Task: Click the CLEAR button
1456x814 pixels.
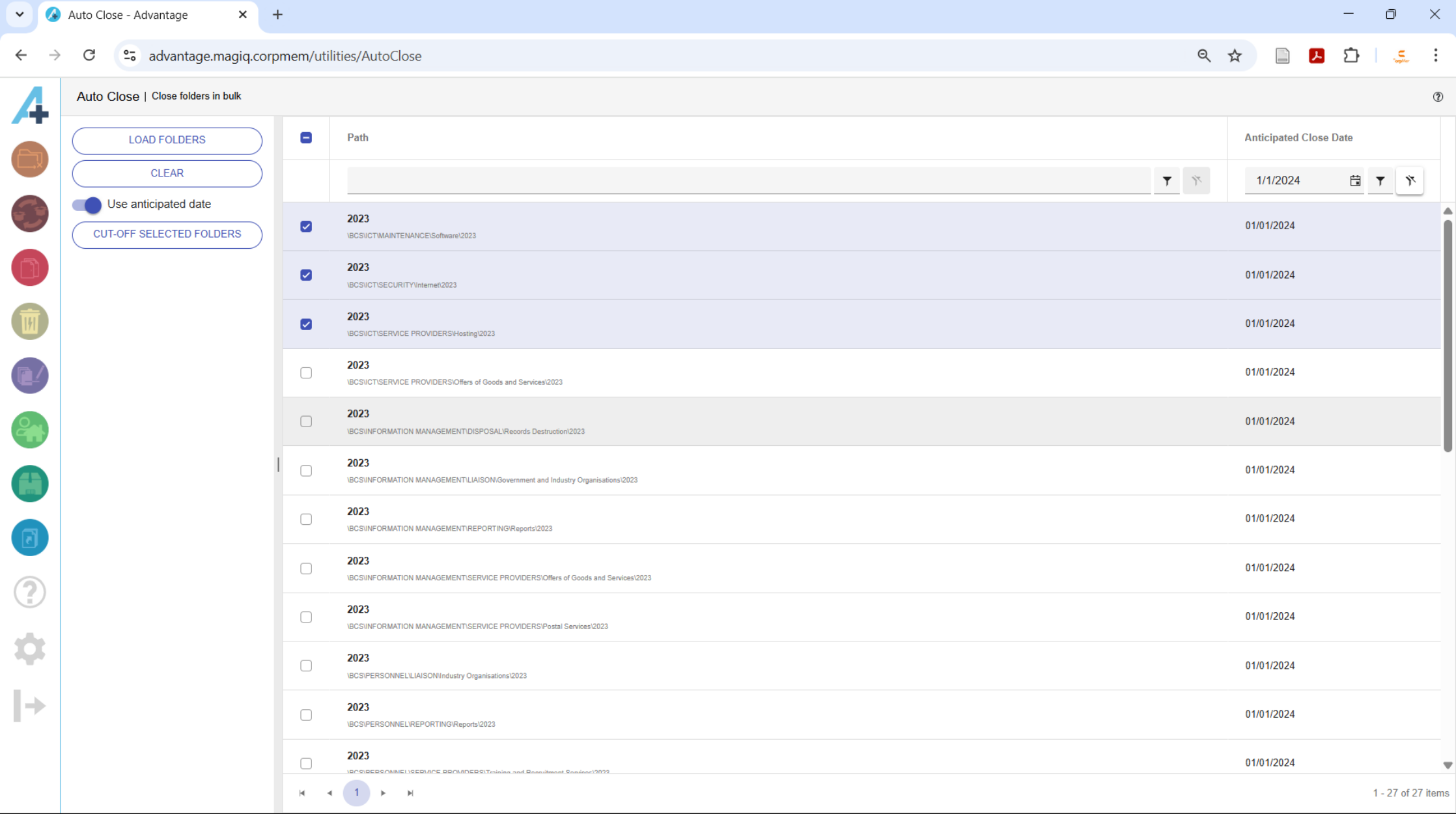Action: coord(167,173)
